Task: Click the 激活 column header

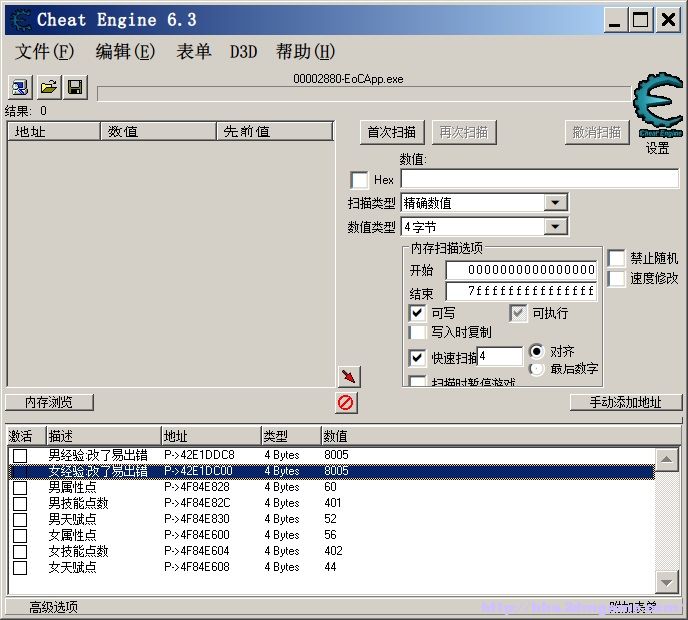Action: tap(25, 436)
